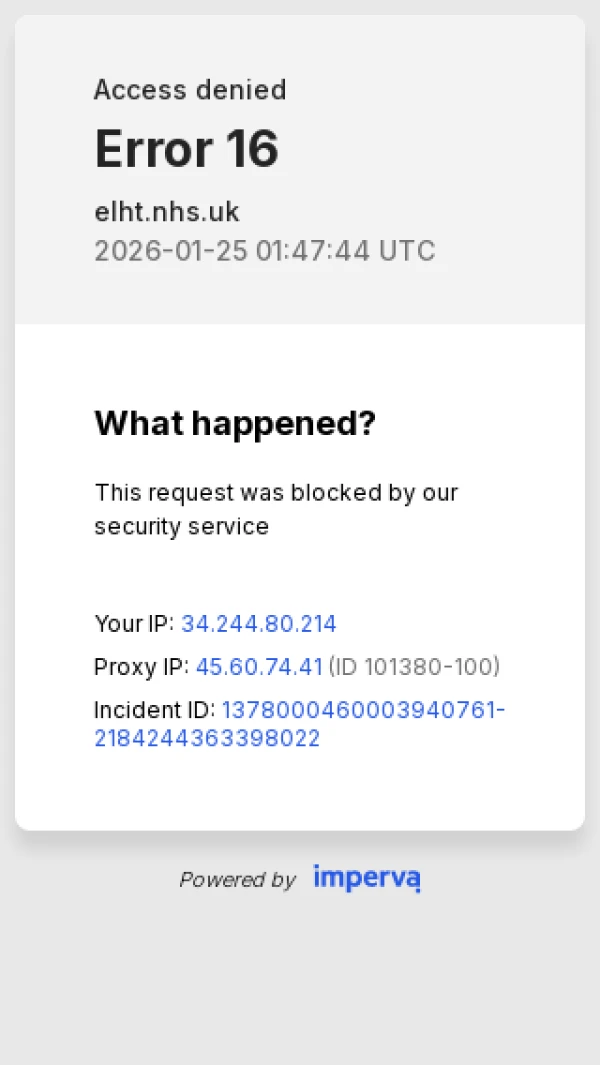
Task: Click the 'Proxy IP:' label
Action: click(x=141, y=667)
